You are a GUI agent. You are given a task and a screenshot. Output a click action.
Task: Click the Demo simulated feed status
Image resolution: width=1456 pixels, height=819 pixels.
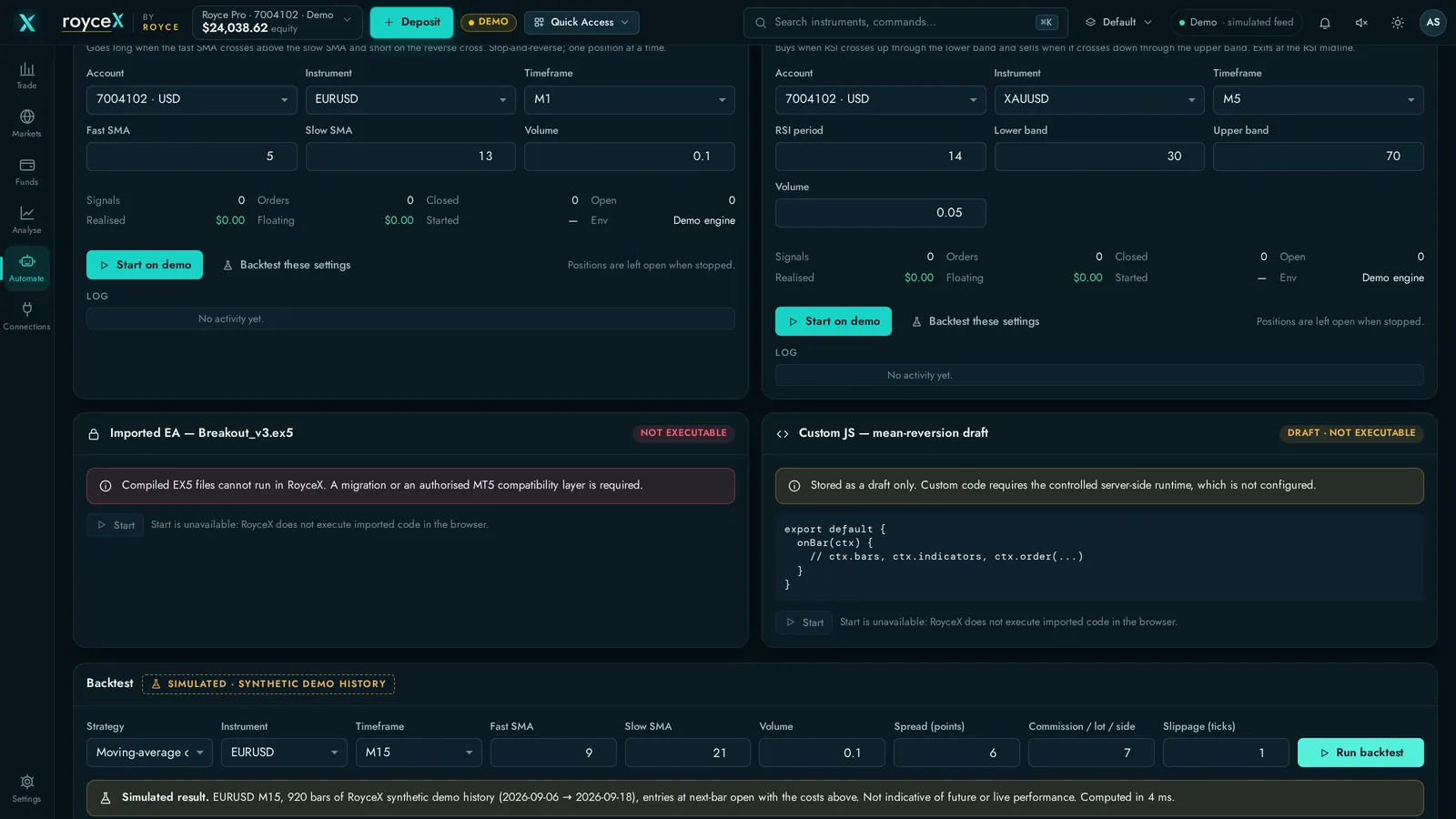[x=1237, y=23]
